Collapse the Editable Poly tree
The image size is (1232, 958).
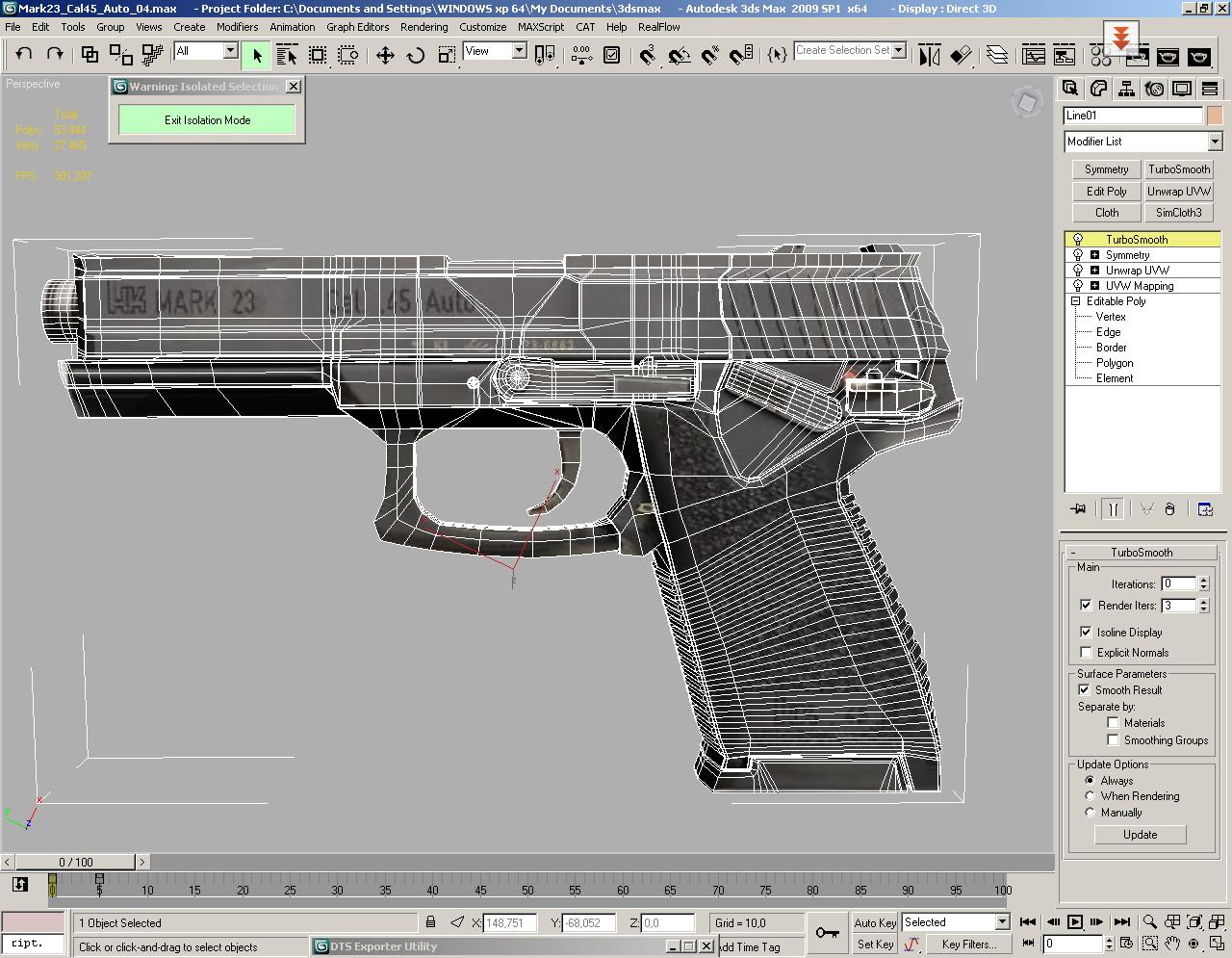point(1075,301)
